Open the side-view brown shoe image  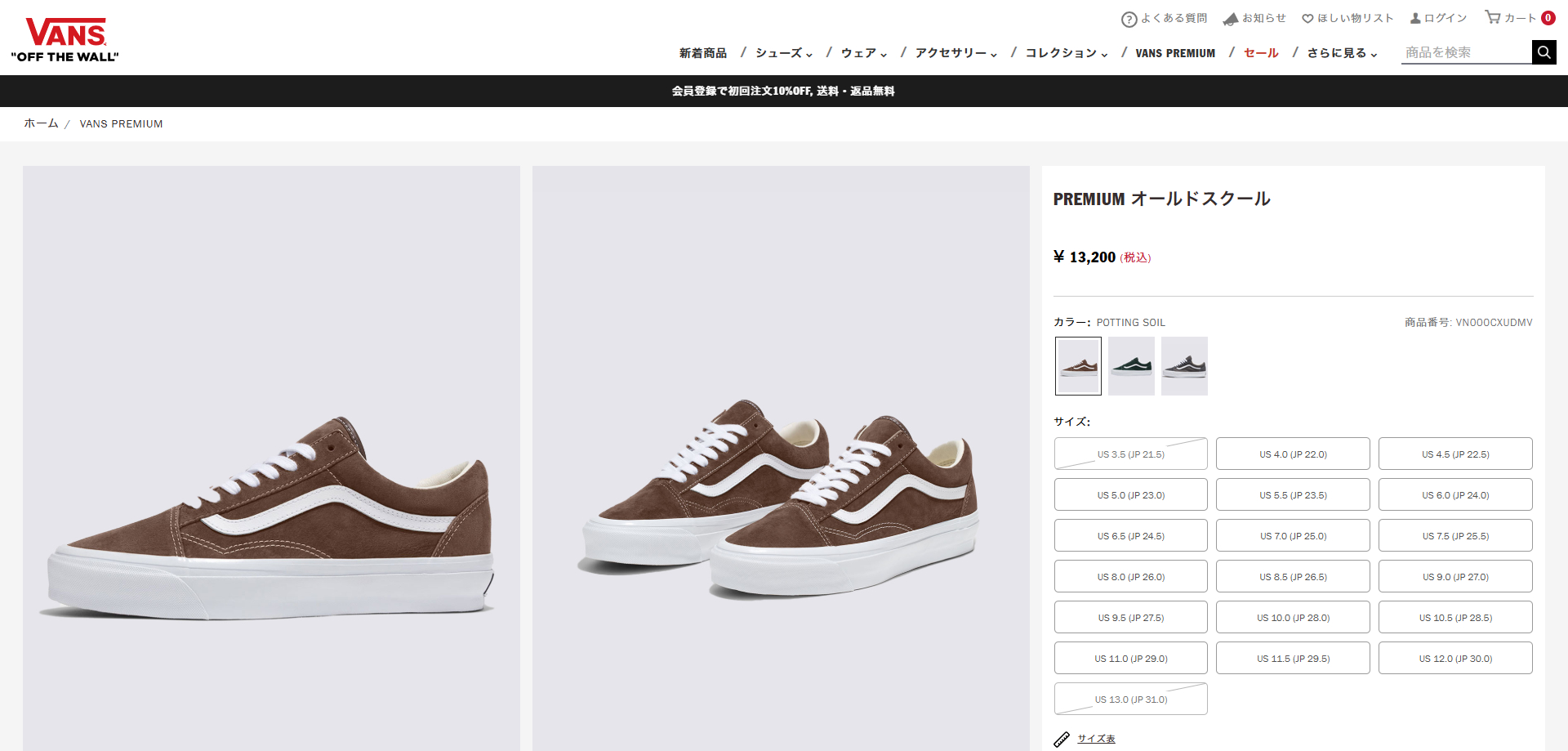click(x=271, y=458)
